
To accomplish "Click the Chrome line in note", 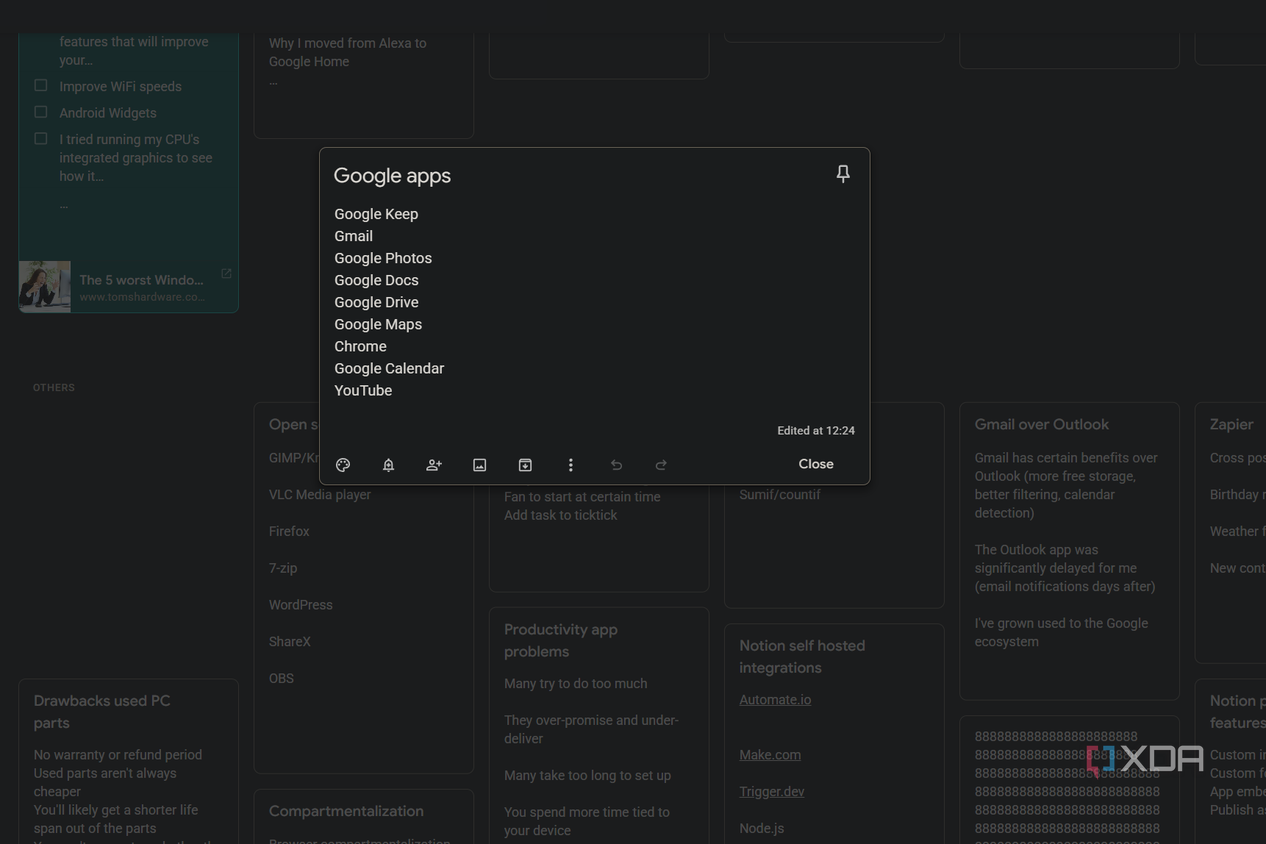I will pyautogui.click(x=360, y=346).
